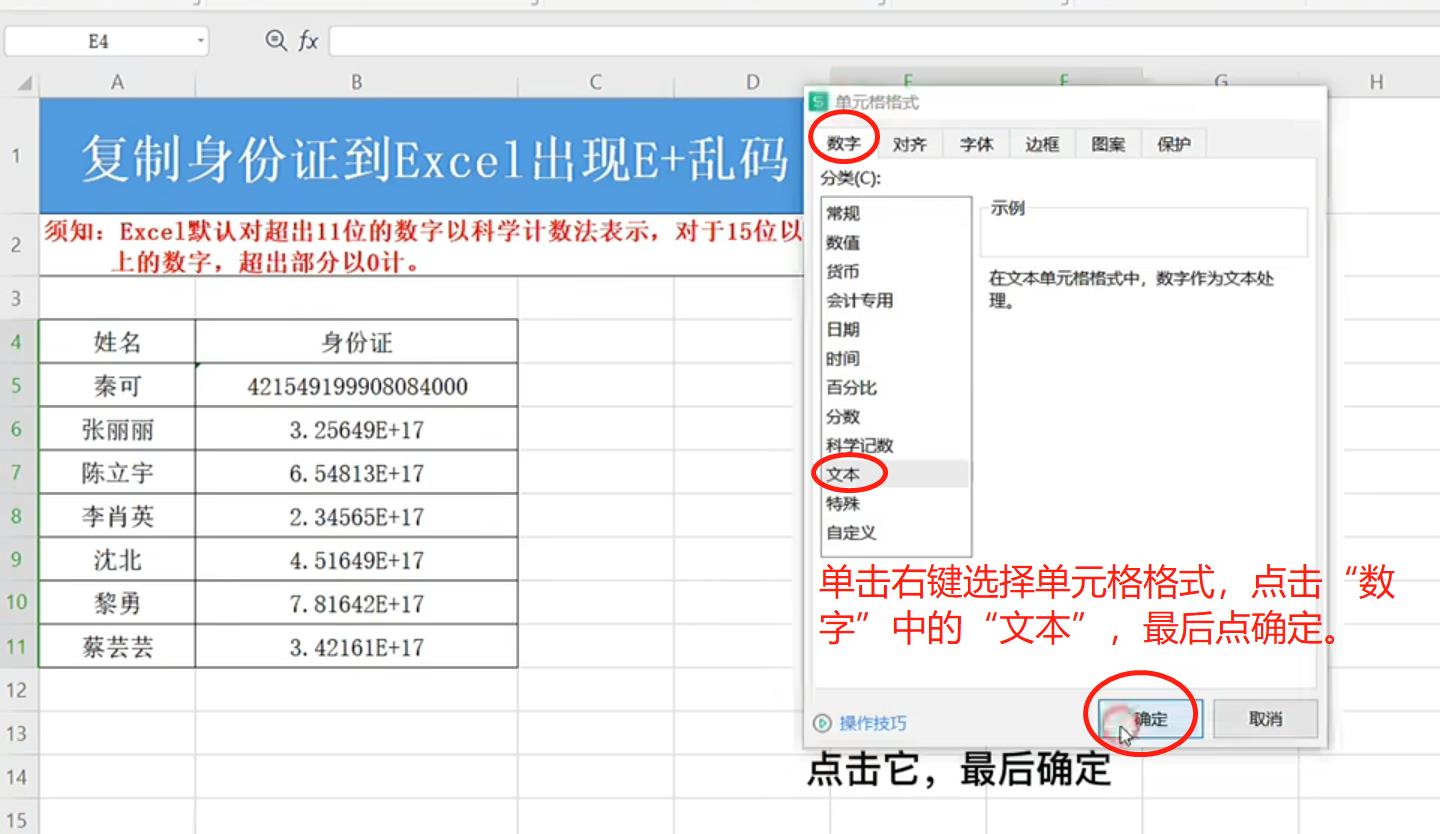The image size is (1440, 834).
Task: Select 特殊 in the category list
Action: [895, 503]
